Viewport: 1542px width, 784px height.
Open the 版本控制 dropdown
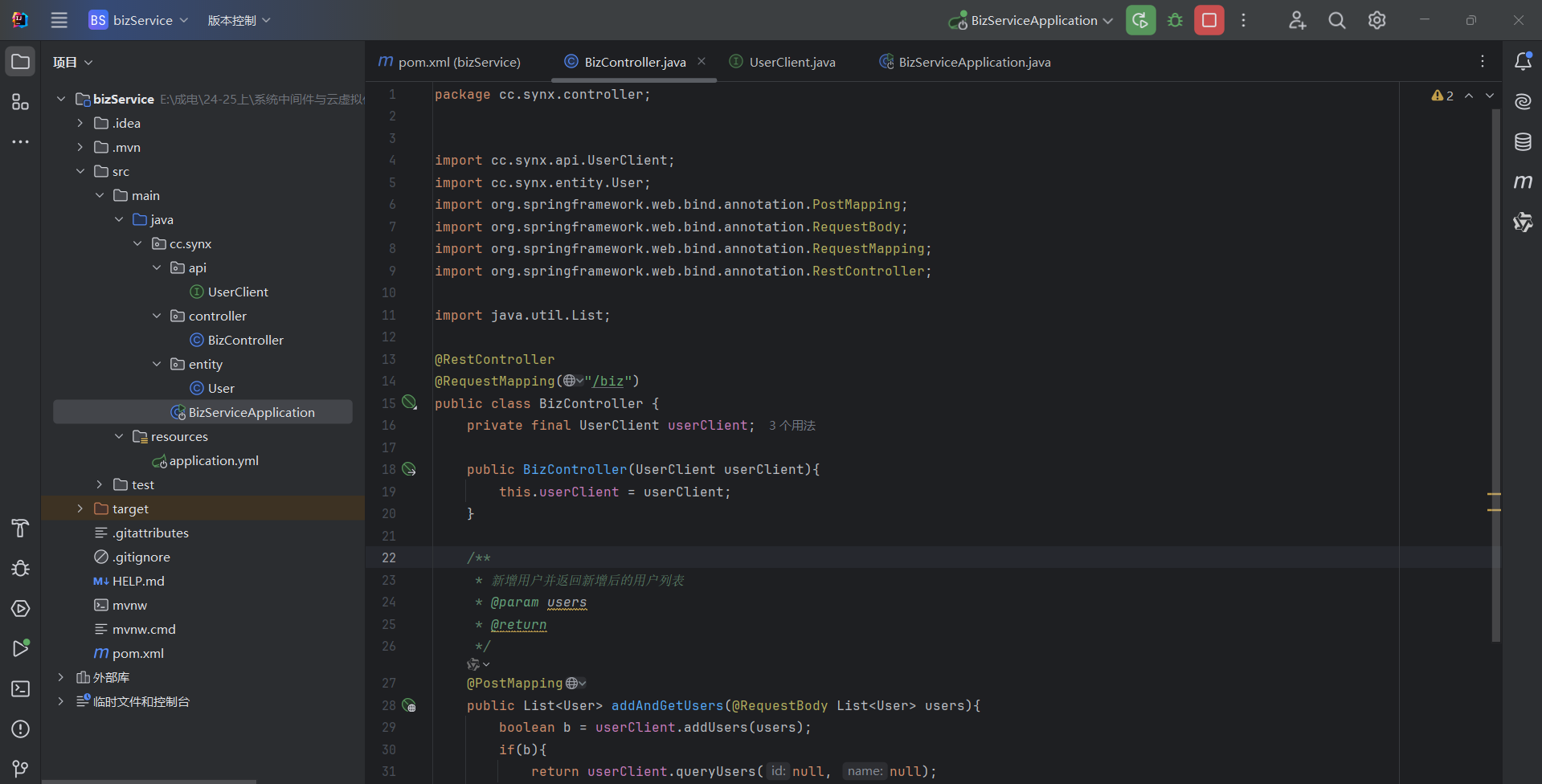click(x=239, y=20)
